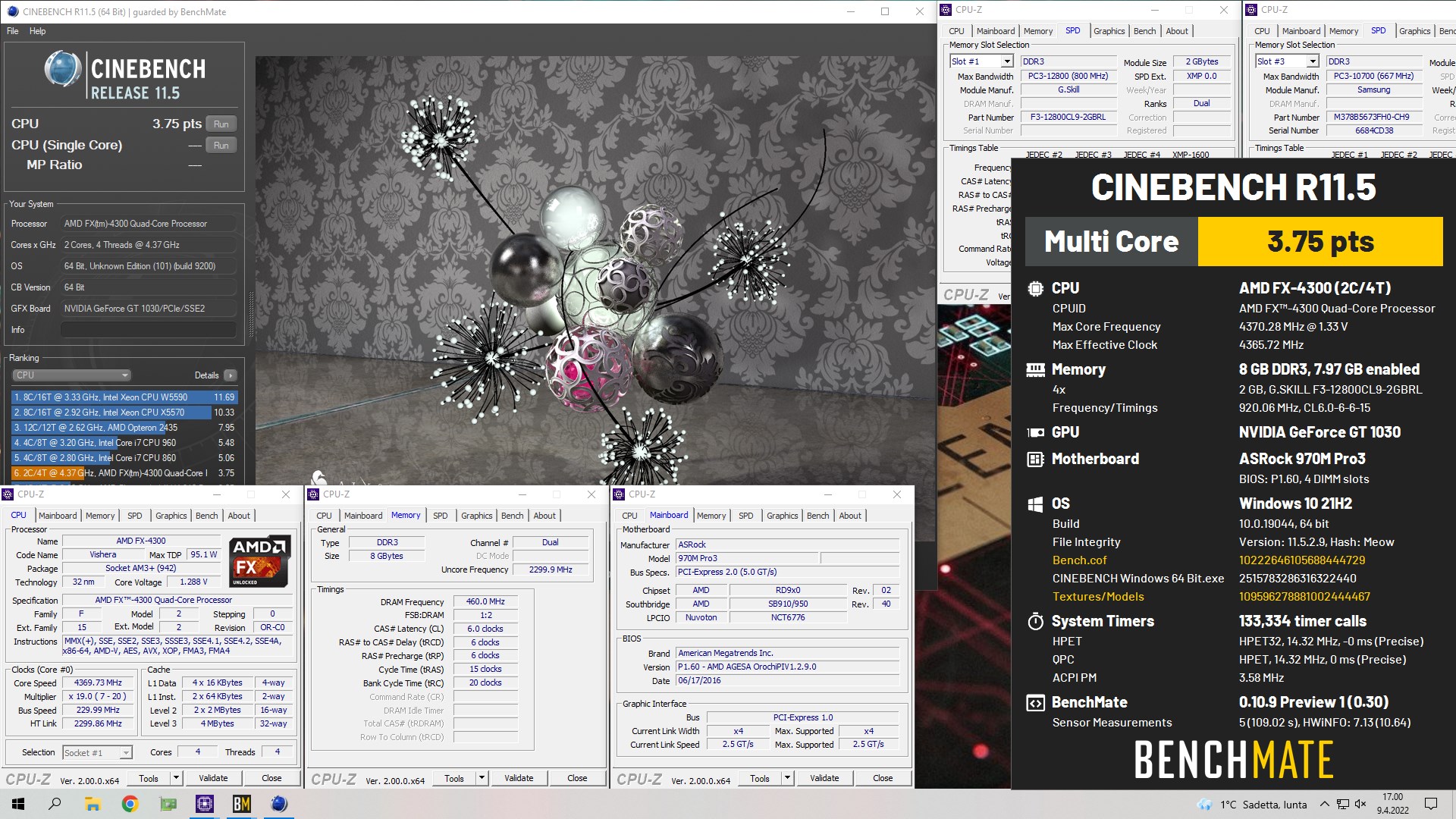
Task: Click the Info text field in Cinebench
Action: tap(148, 330)
